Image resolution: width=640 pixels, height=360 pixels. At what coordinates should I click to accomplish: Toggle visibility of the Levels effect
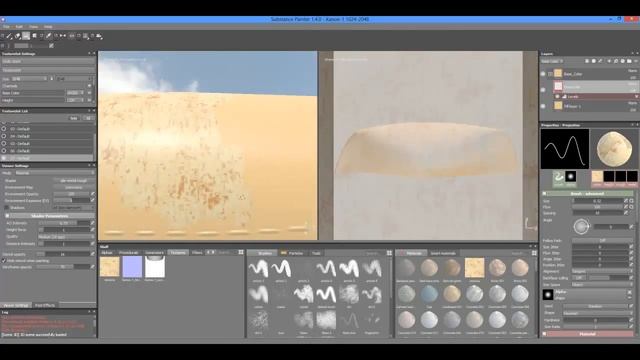[x=557, y=96]
